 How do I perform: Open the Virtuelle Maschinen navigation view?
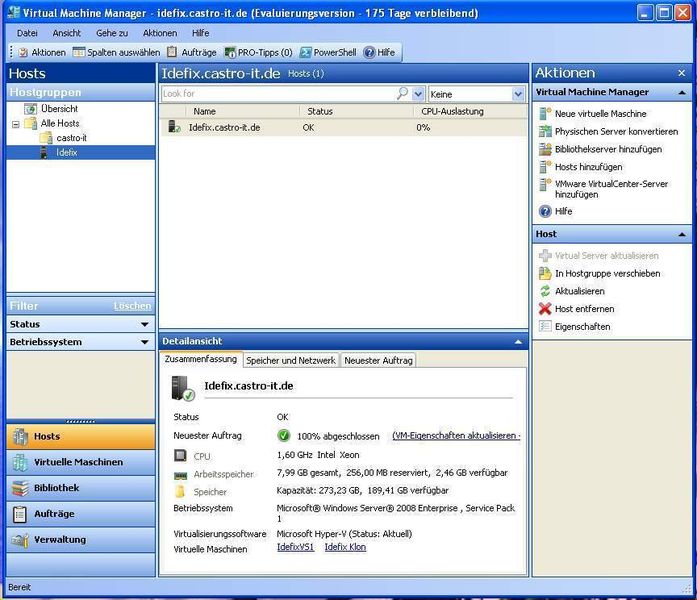80,462
